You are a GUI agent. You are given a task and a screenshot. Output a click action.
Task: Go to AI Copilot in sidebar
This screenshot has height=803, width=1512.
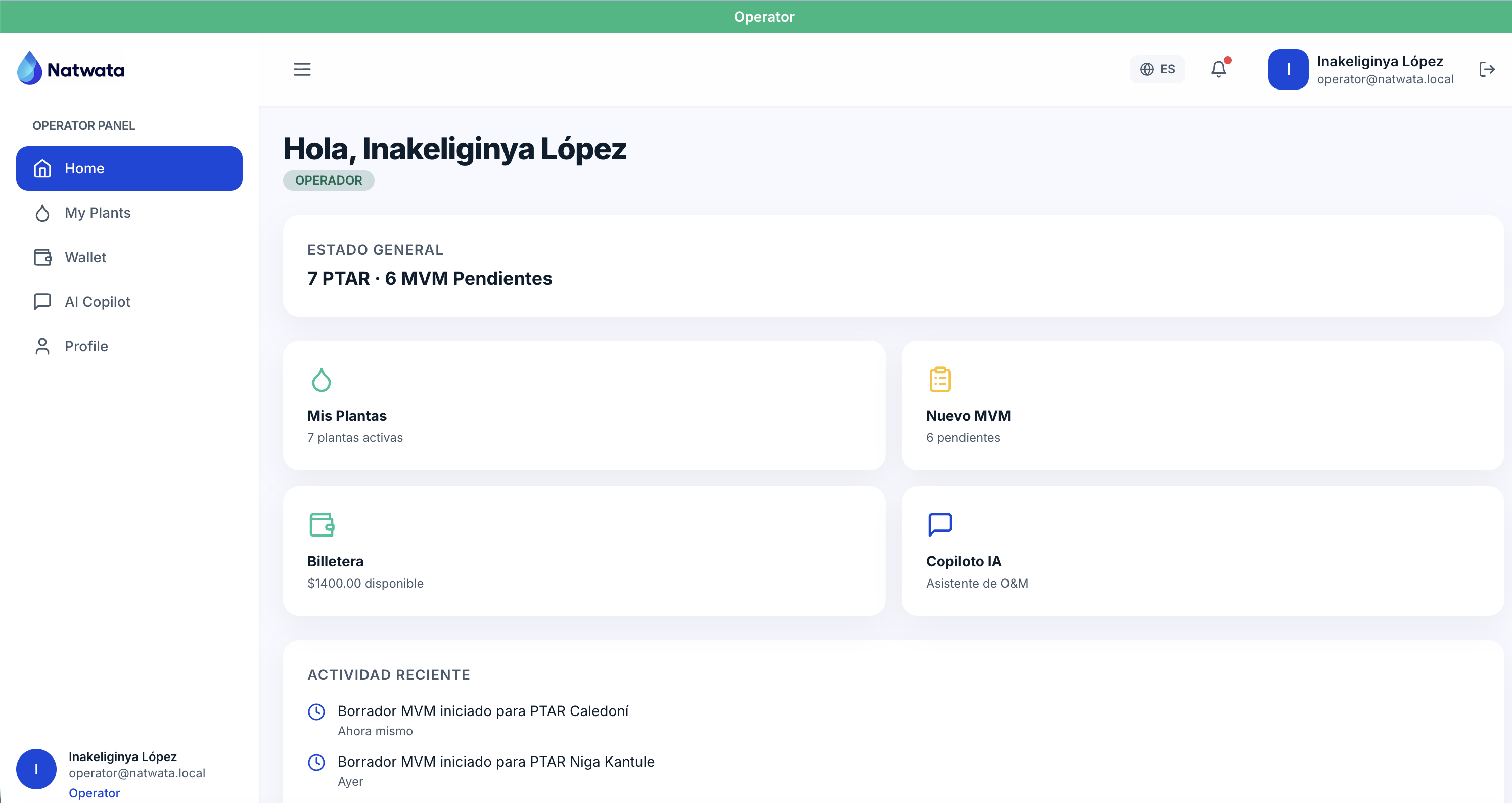[98, 302]
